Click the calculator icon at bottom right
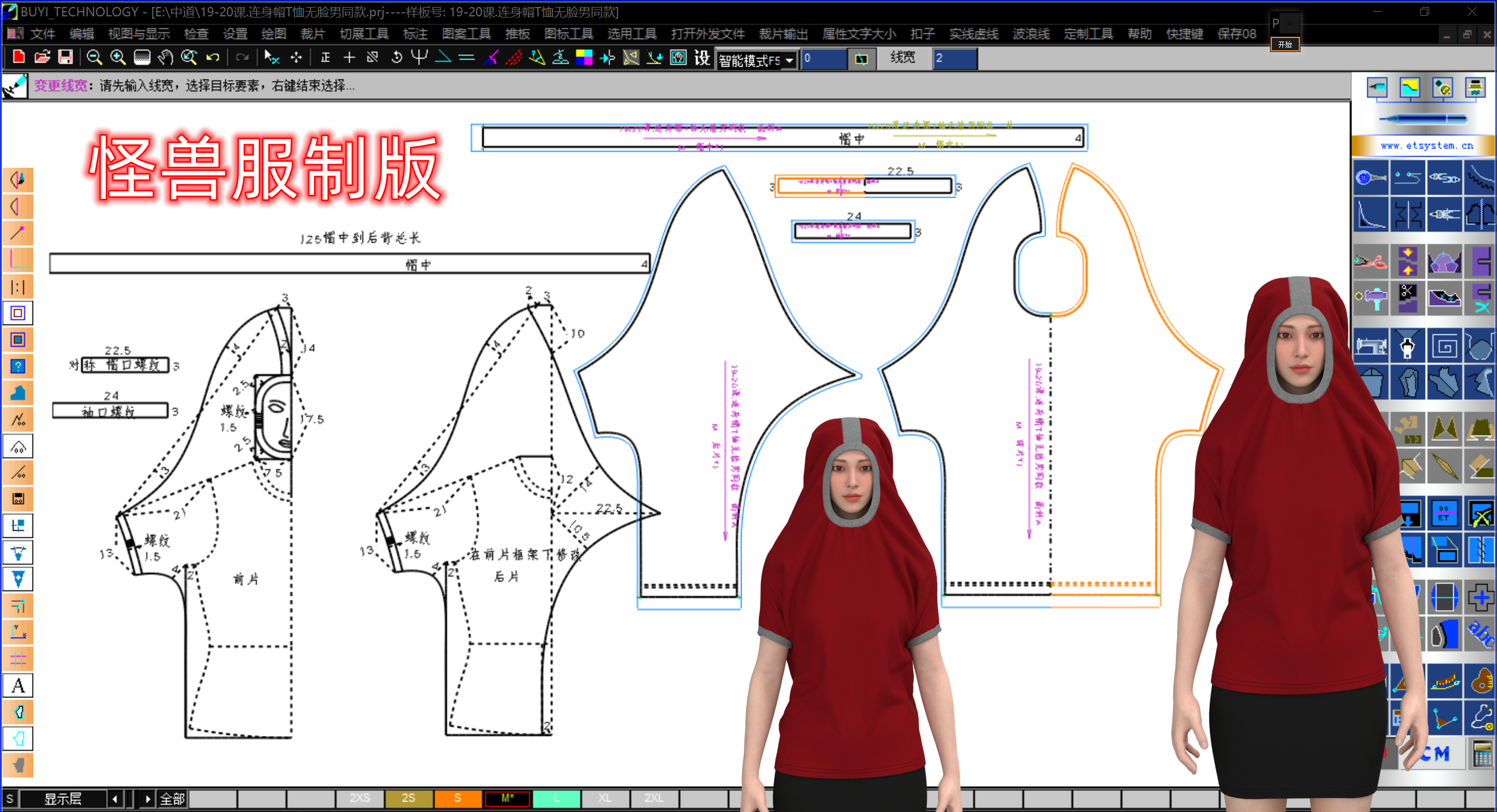1497x812 pixels. [x=1482, y=754]
